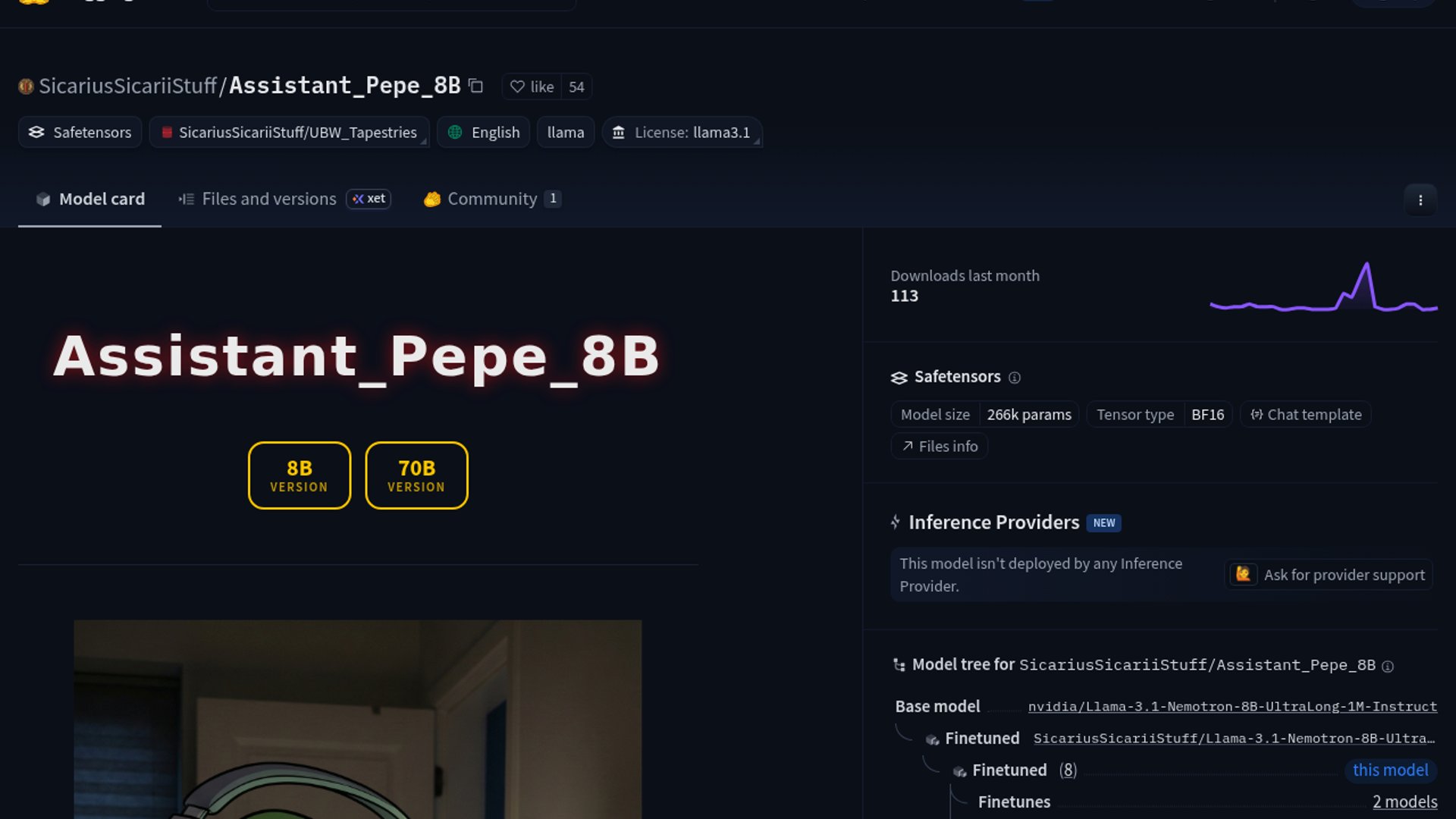Open the Community tab

click(x=491, y=199)
